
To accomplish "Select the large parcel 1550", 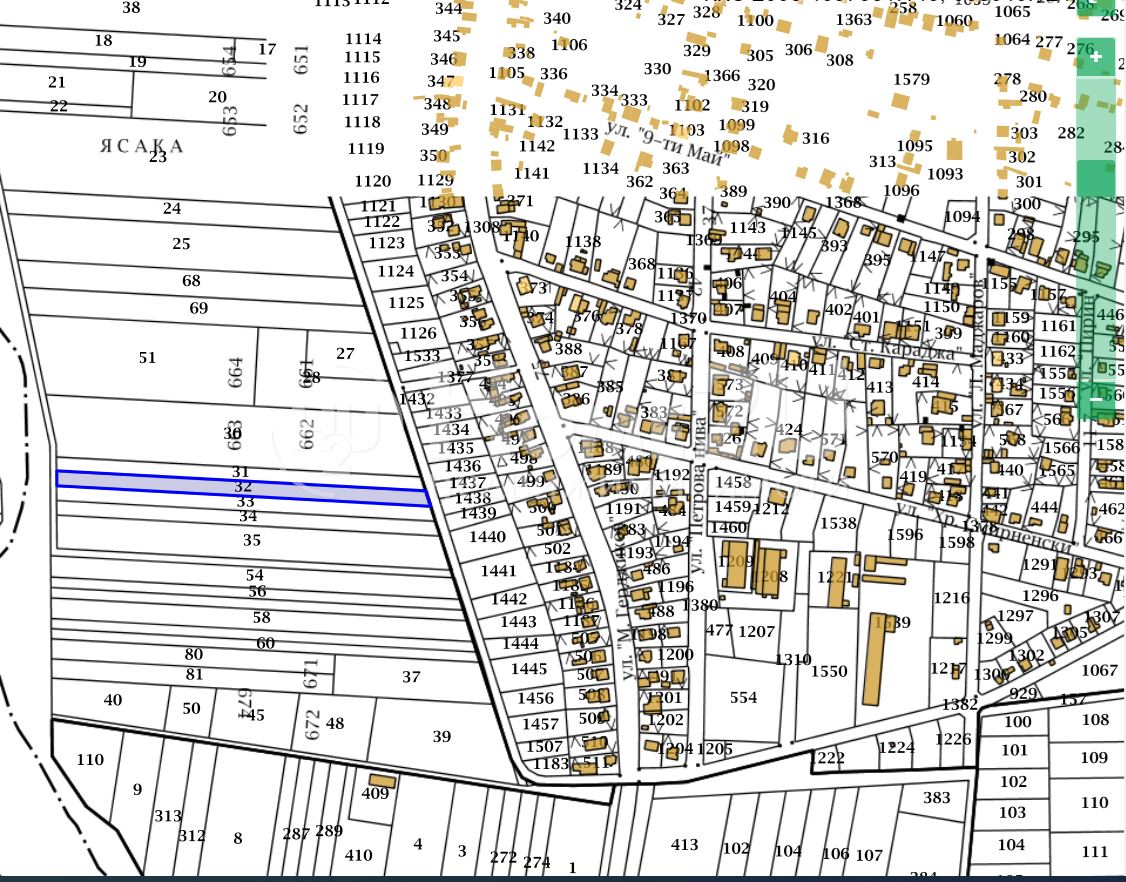I will tap(828, 672).
